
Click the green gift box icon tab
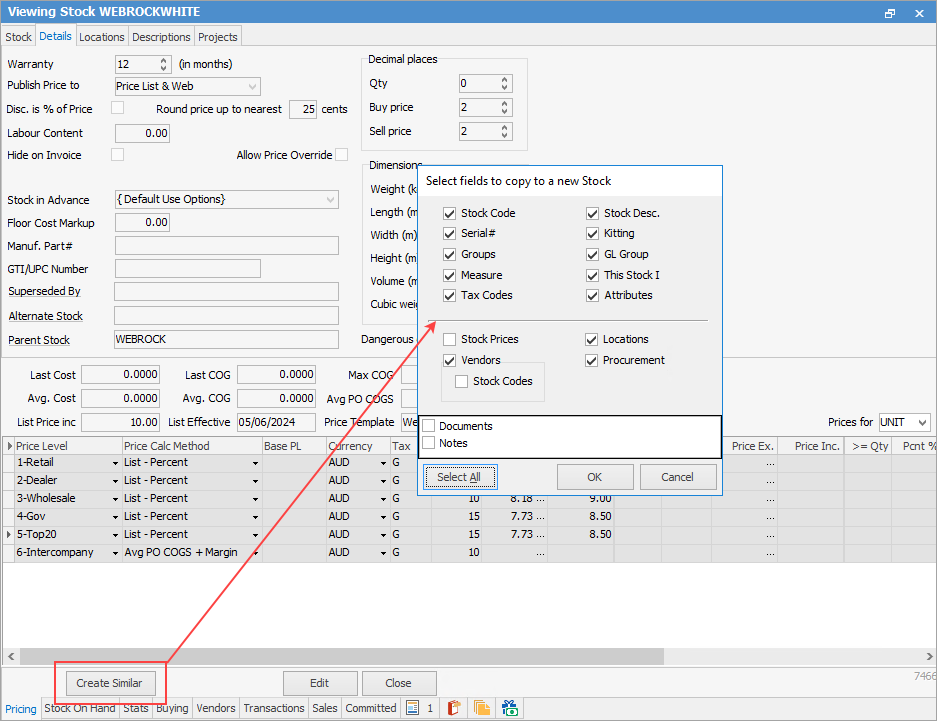tap(510, 708)
